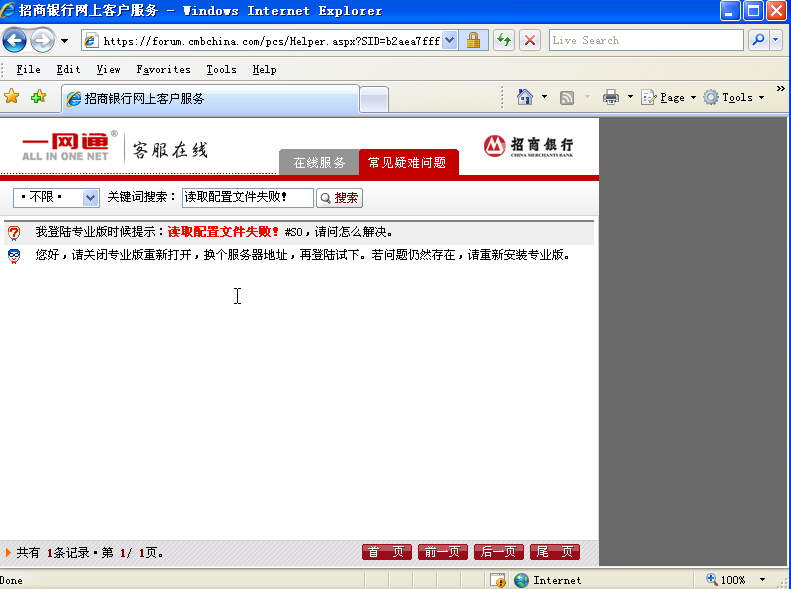Image resolution: width=791 pixels, height=589 pixels.
Task: Click the answer text starting 您好，请关闭专业版
Action: coord(303,255)
